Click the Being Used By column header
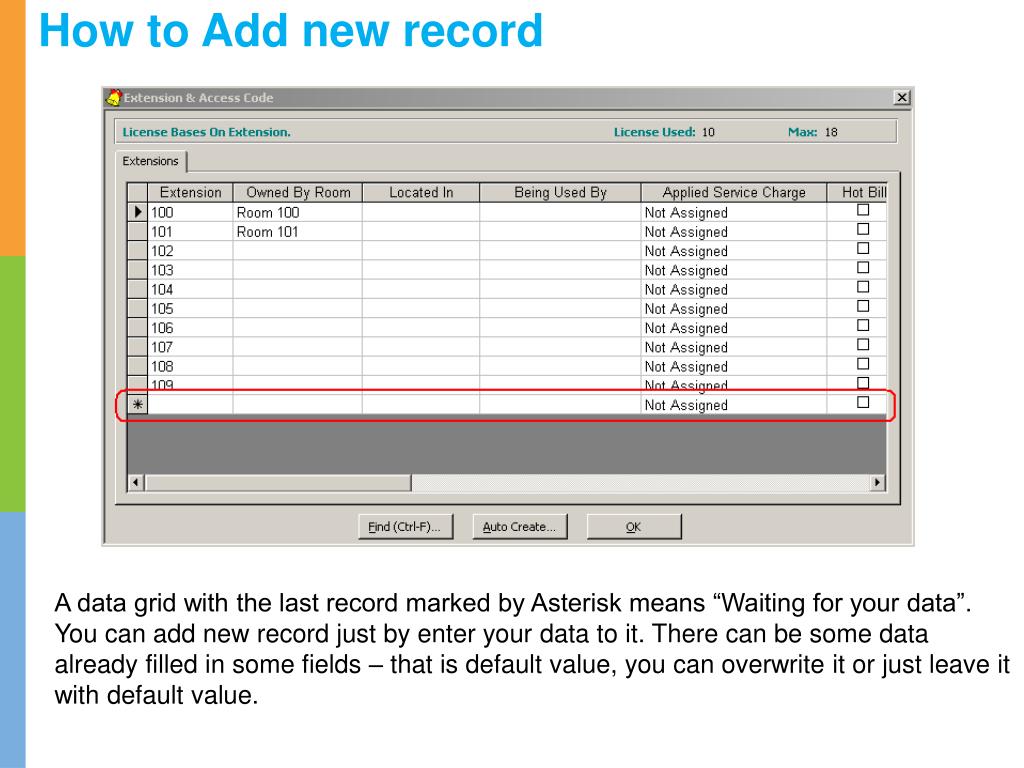The image size is (1024, 768). click(560, 193)
